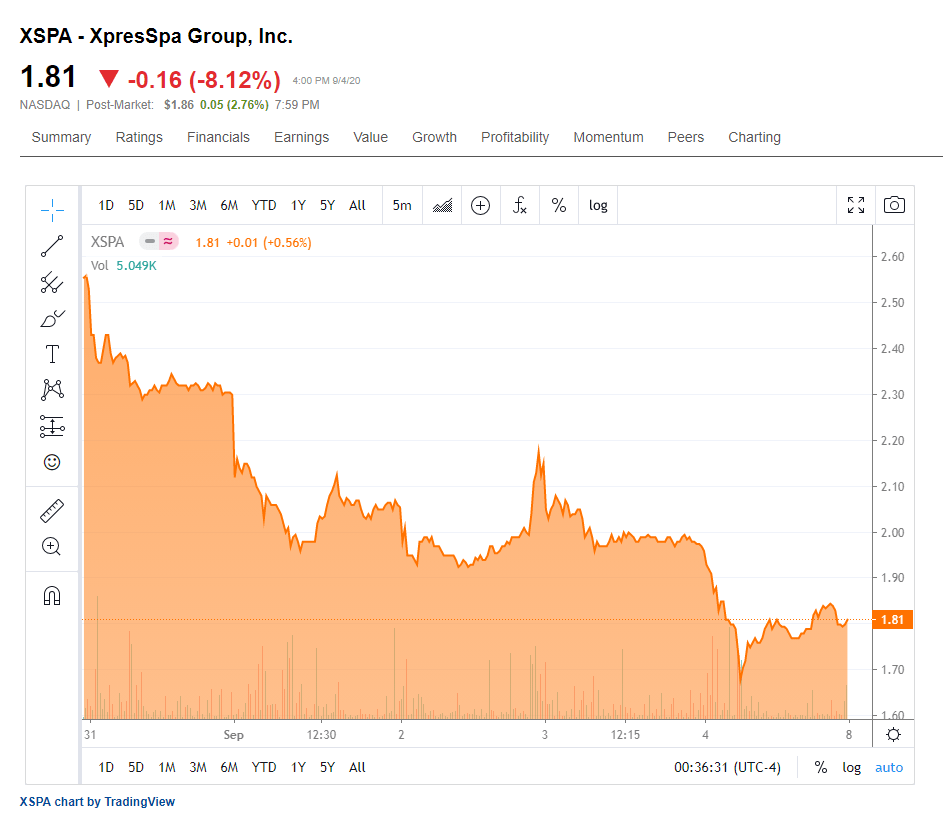Select the prediction and measurement tool
Viewport: 943px width, 818px height.
click(x=52, y=426)
